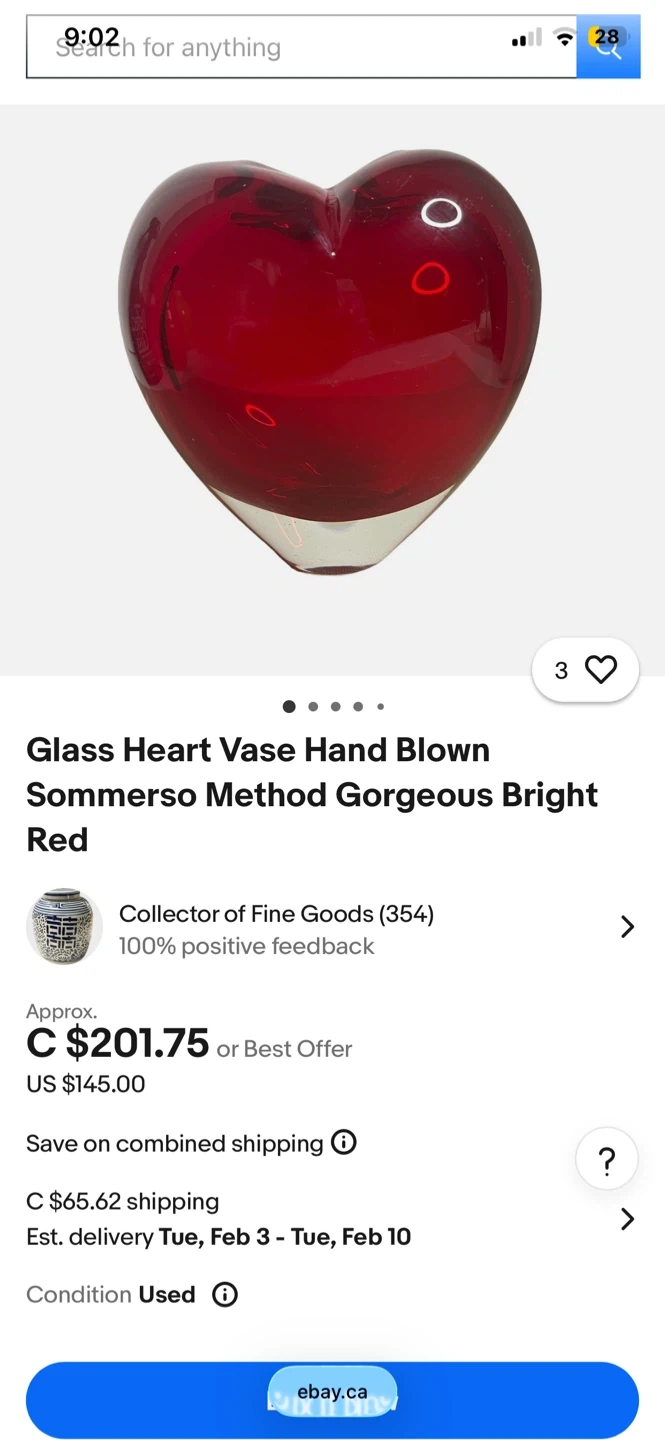Show info about combined shipping savings

pyautogui.click(x=343, y=1142)
